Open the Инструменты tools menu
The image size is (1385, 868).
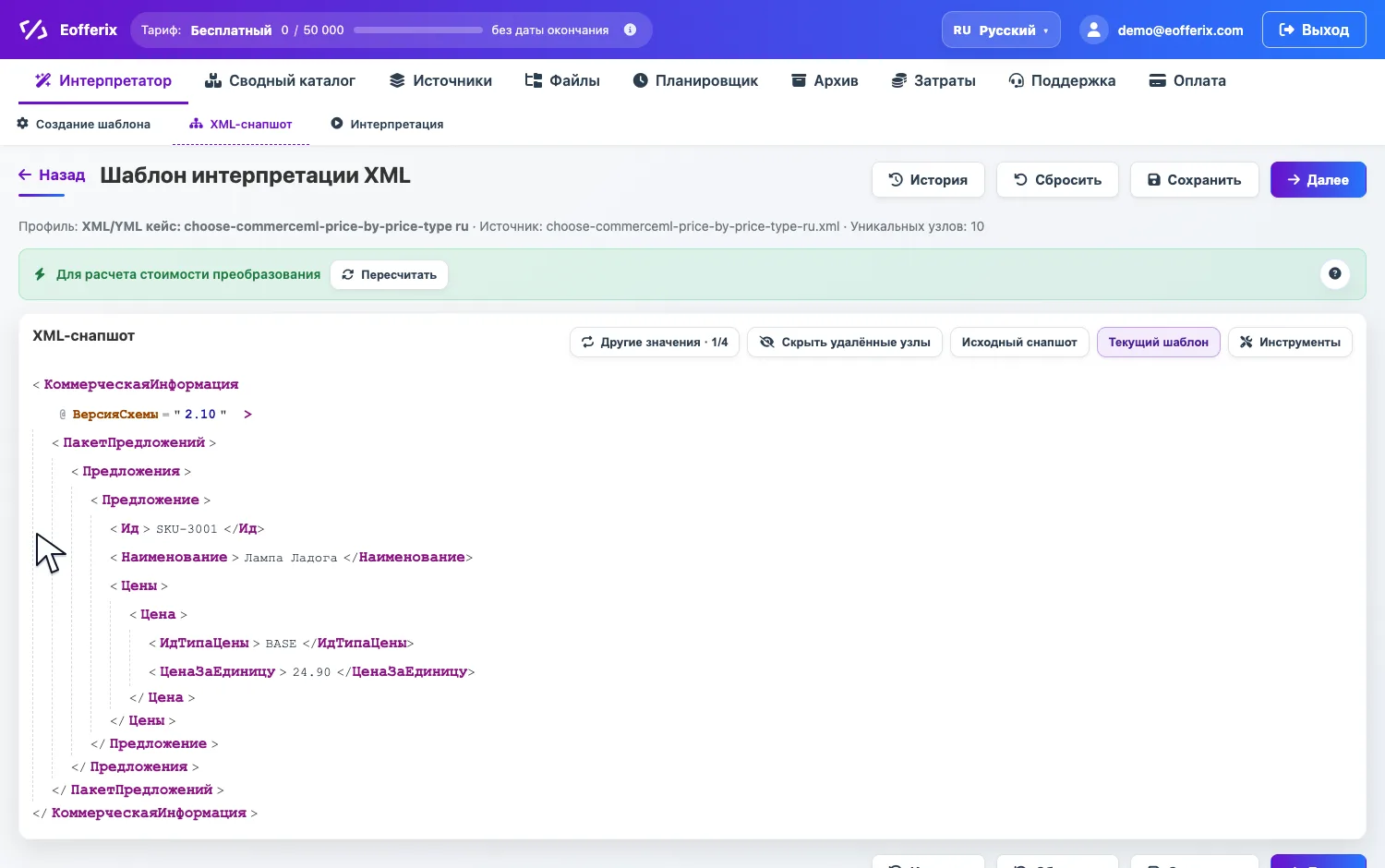(x=1290, y=342)
